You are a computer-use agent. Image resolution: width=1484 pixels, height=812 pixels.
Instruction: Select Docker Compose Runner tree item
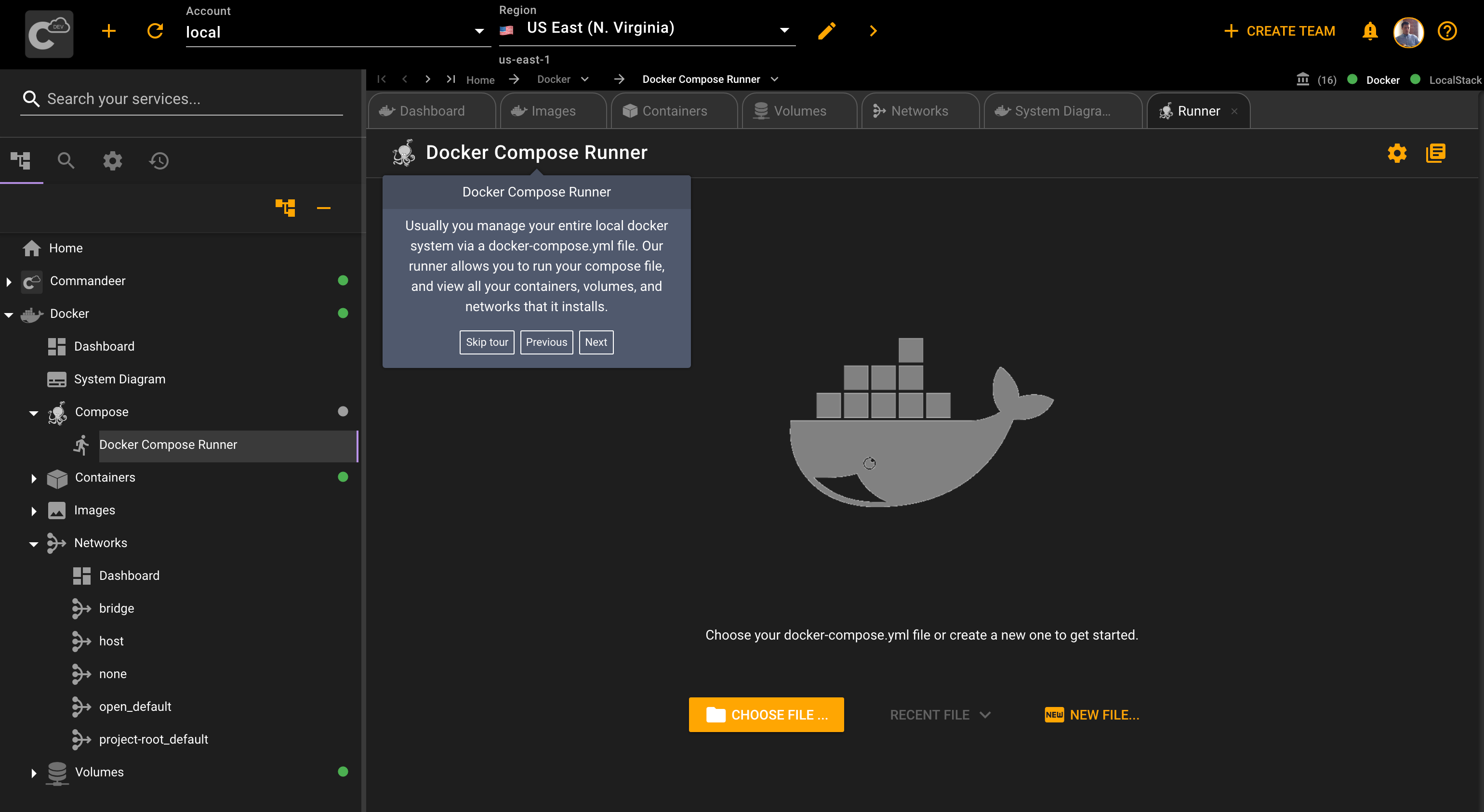pos(228,445)
